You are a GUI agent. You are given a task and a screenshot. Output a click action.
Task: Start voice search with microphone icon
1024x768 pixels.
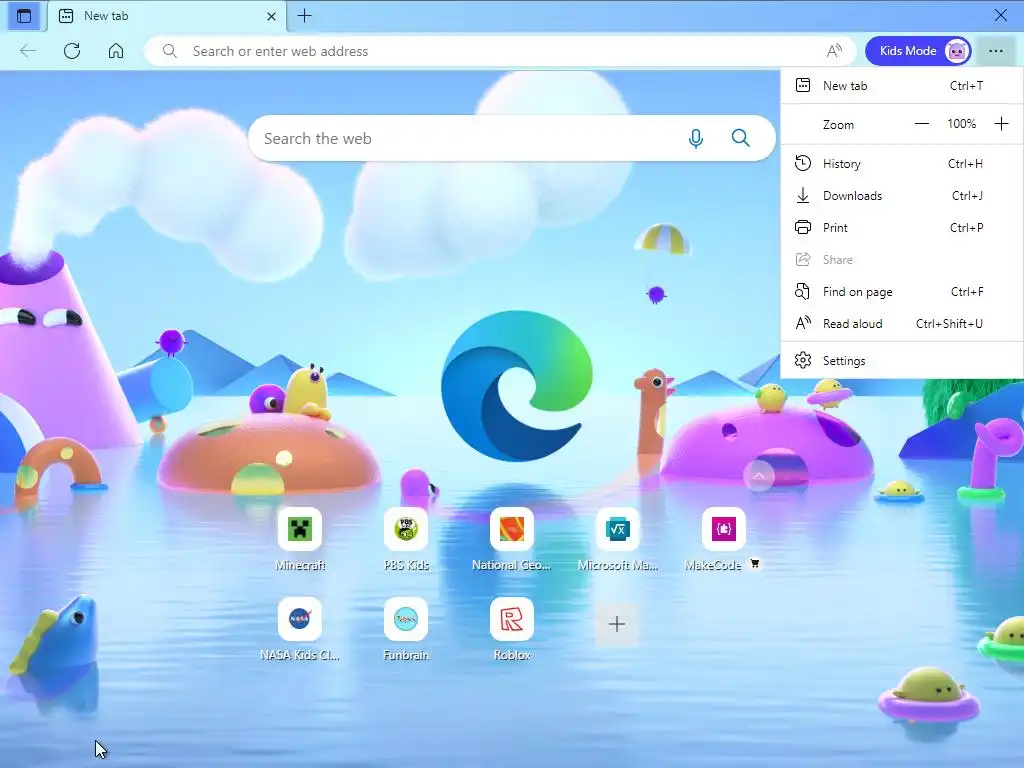click(x=696, y=138)
